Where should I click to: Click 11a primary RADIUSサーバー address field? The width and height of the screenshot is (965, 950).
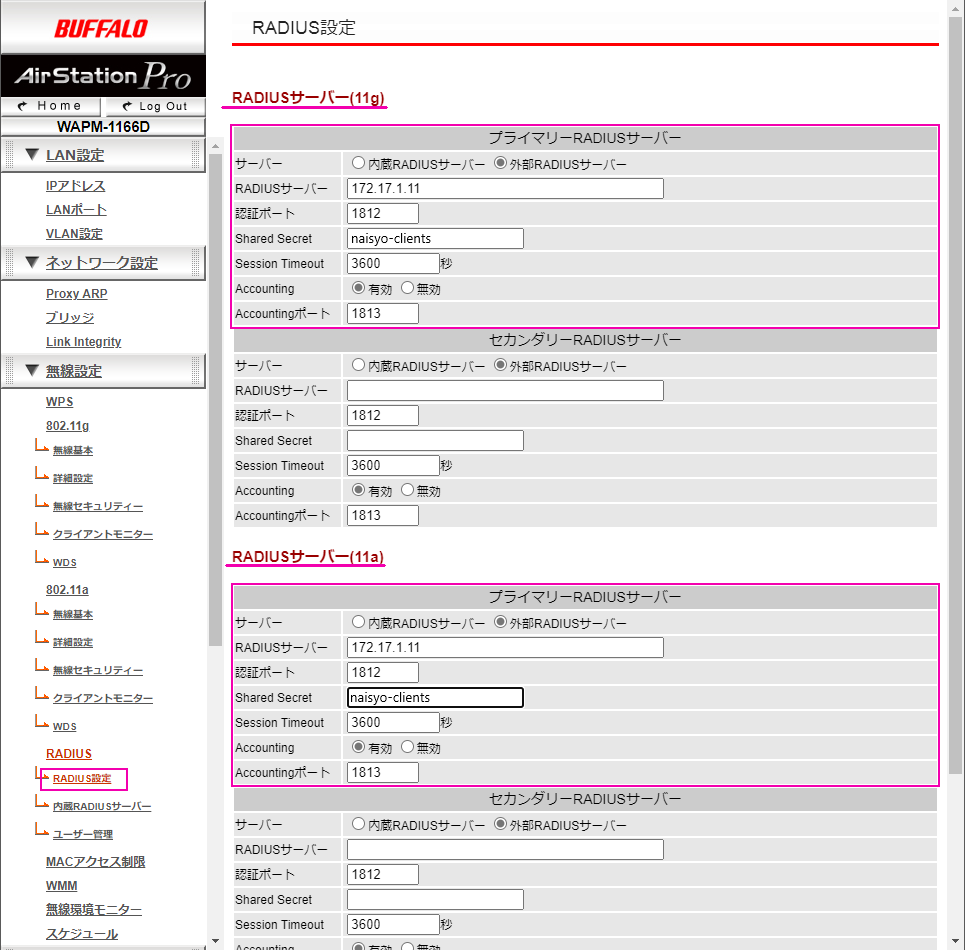tap(505, 647)
